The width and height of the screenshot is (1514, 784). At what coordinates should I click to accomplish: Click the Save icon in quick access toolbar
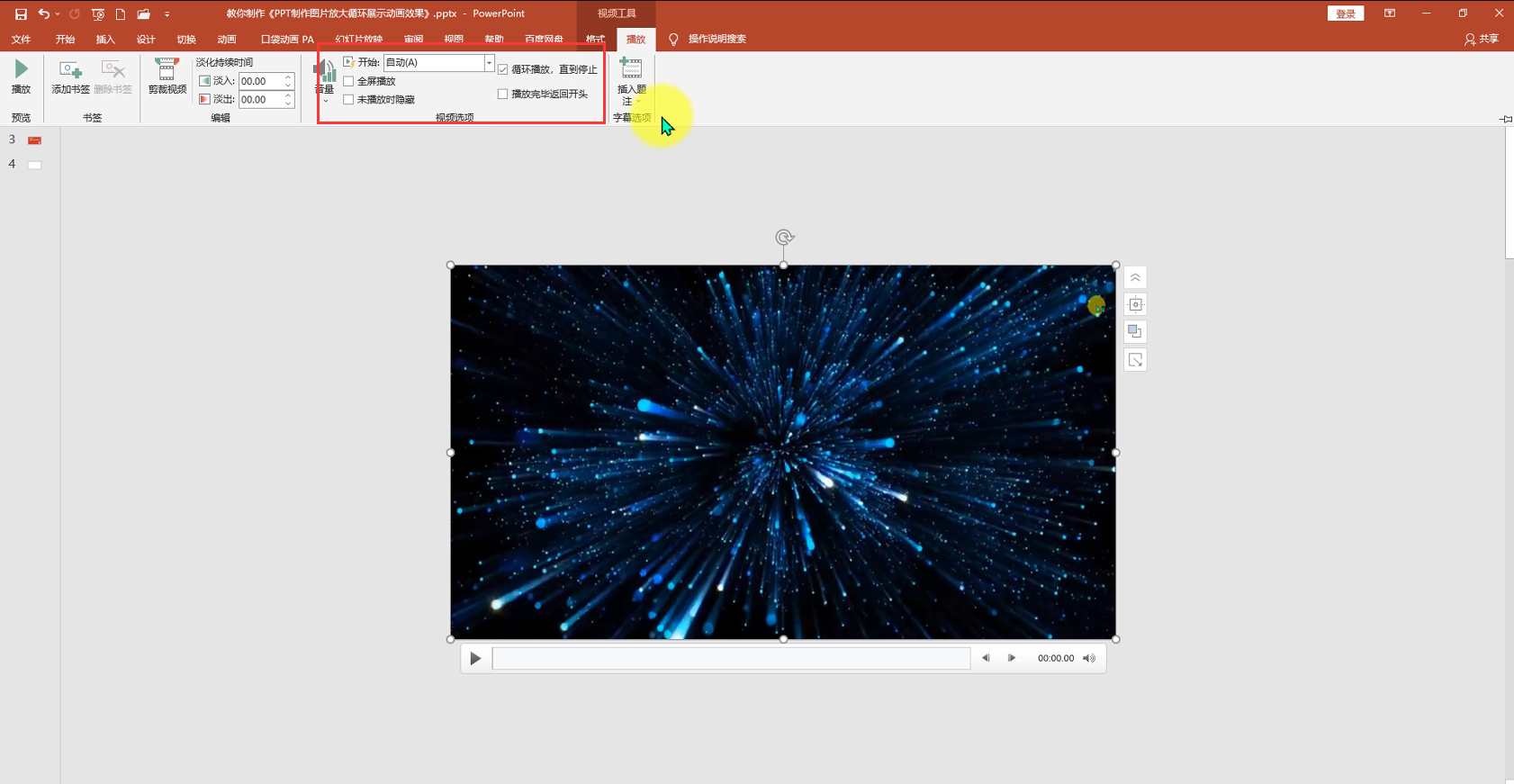(x=21, y=14)
